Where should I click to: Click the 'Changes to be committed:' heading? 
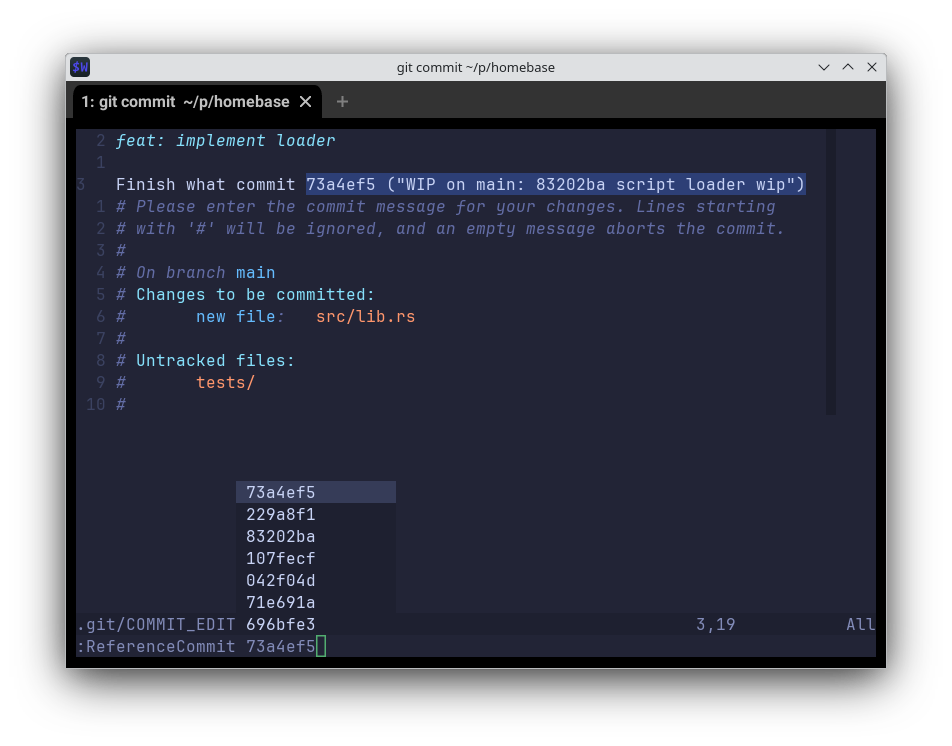(x=255, y=295)
